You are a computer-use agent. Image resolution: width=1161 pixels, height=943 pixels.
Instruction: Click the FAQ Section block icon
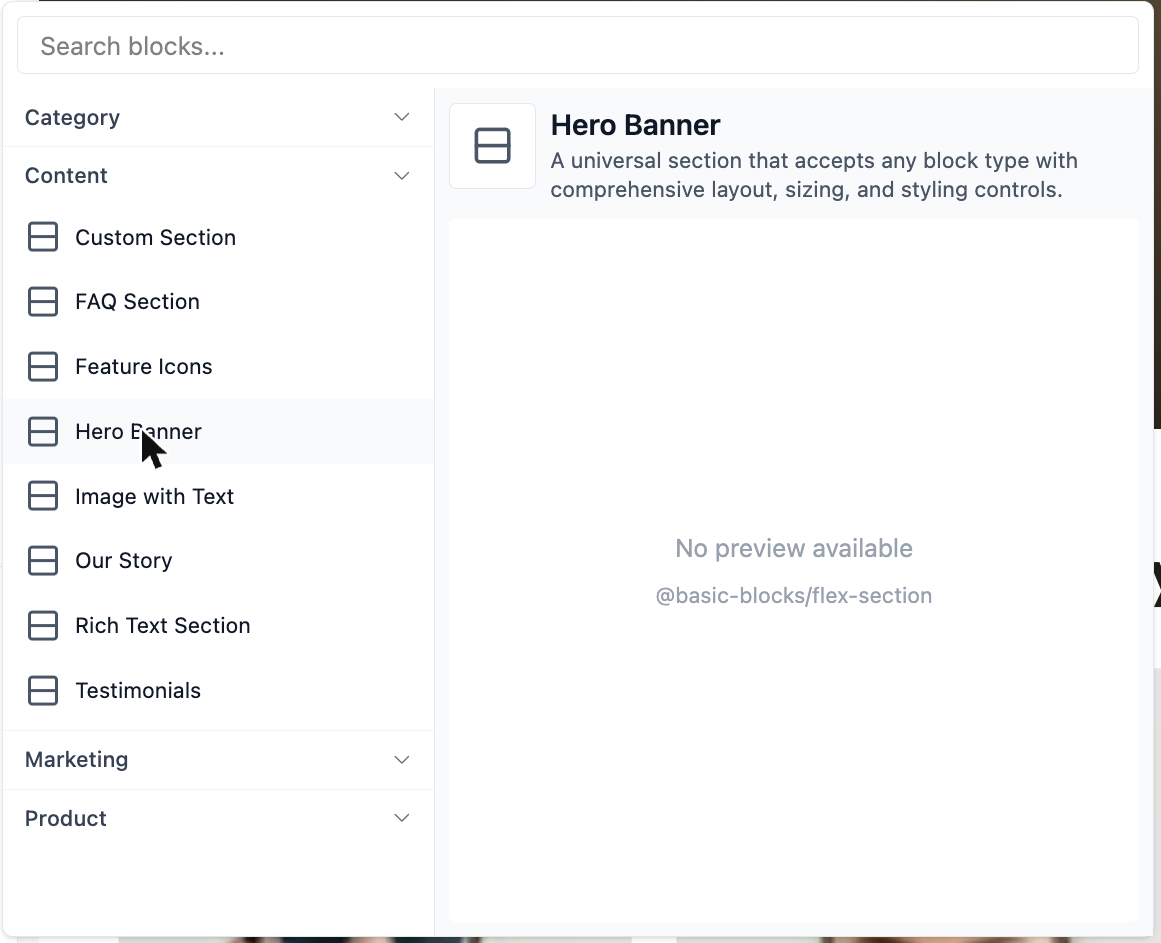point(43,301)
